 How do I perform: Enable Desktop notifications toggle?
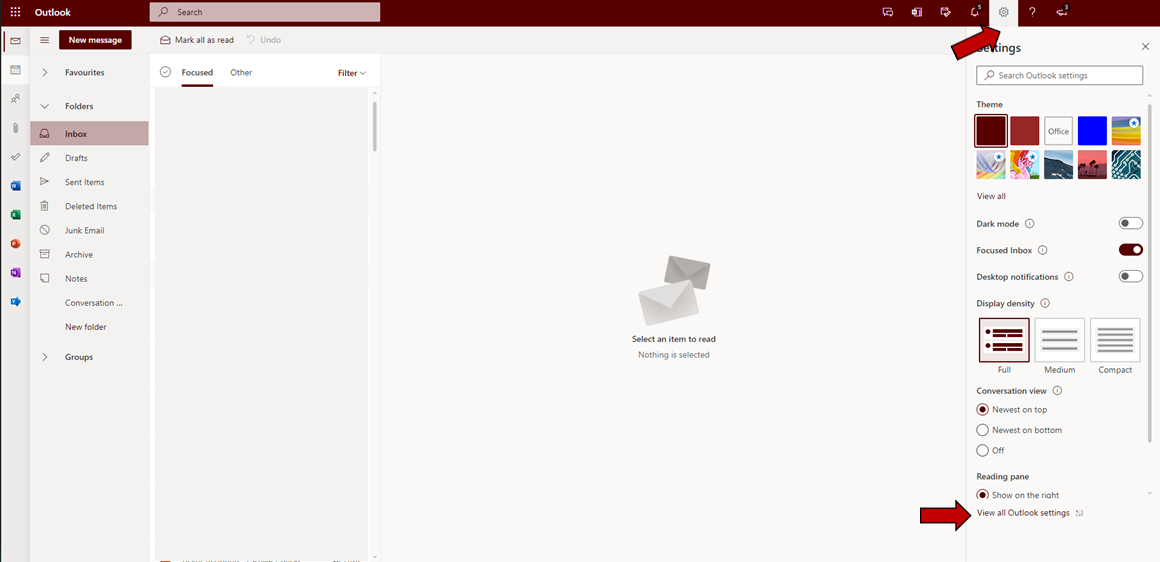(x=1130, y=277)
